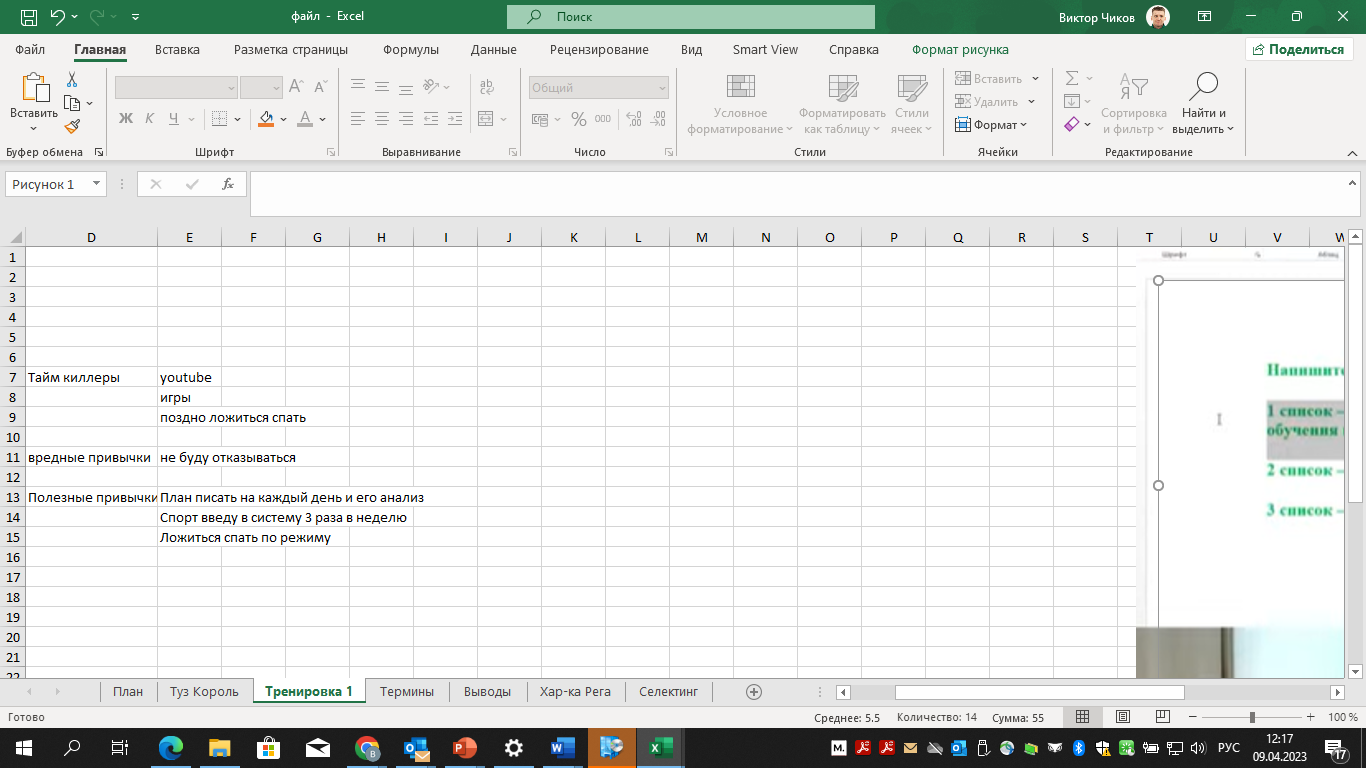The image size is (1366, 768).
Task: Open Условное форматирование menu
Action: click(740, 104)
